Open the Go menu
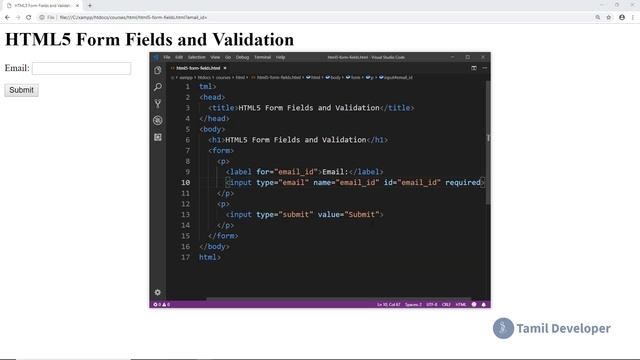 (x=228, y=58)
